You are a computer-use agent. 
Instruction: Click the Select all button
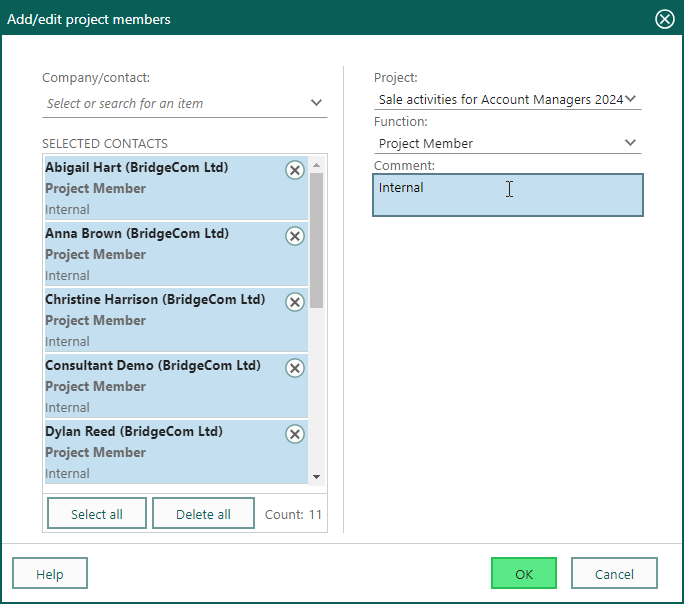tap(97, 514)
